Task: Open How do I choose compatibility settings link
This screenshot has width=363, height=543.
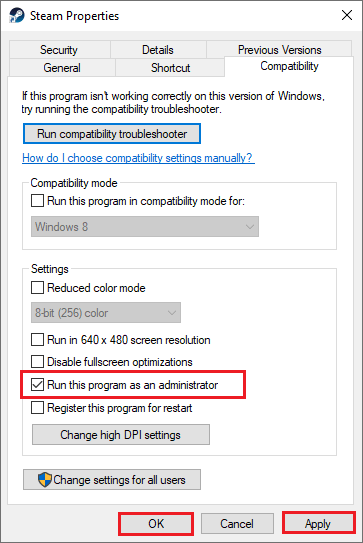Action: point(138,158)
